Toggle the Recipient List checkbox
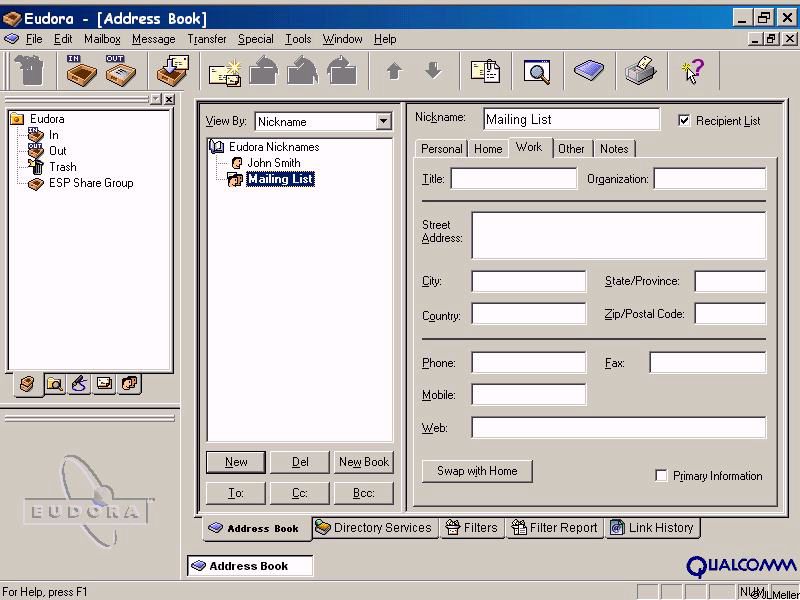The height and width of the screenshot is (600, 800). coord(684,120)
